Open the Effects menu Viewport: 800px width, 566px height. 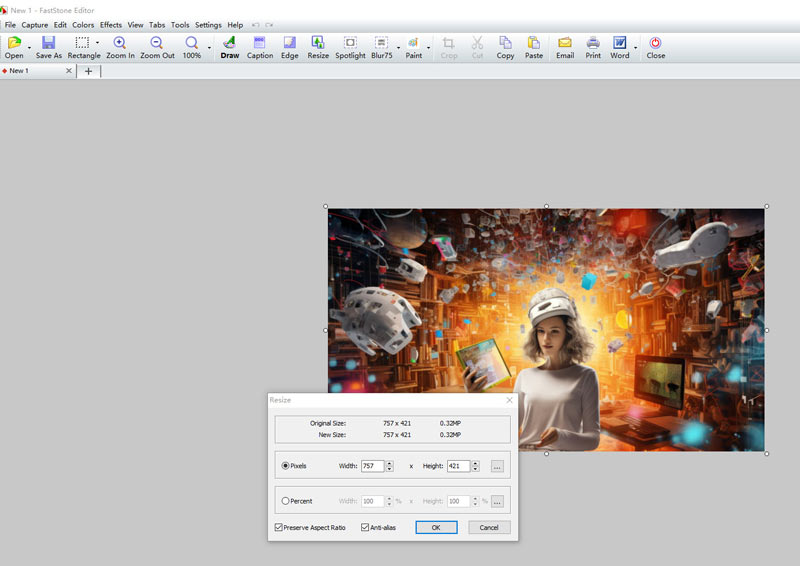click(x=111, y=25)
